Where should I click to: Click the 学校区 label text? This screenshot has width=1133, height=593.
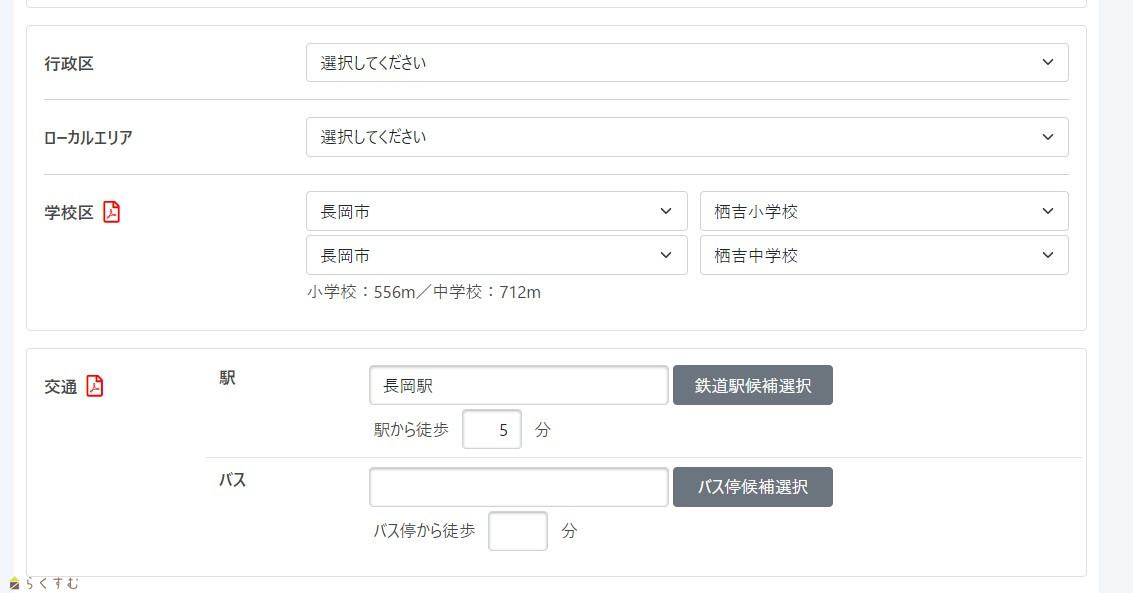pos(69,213)
